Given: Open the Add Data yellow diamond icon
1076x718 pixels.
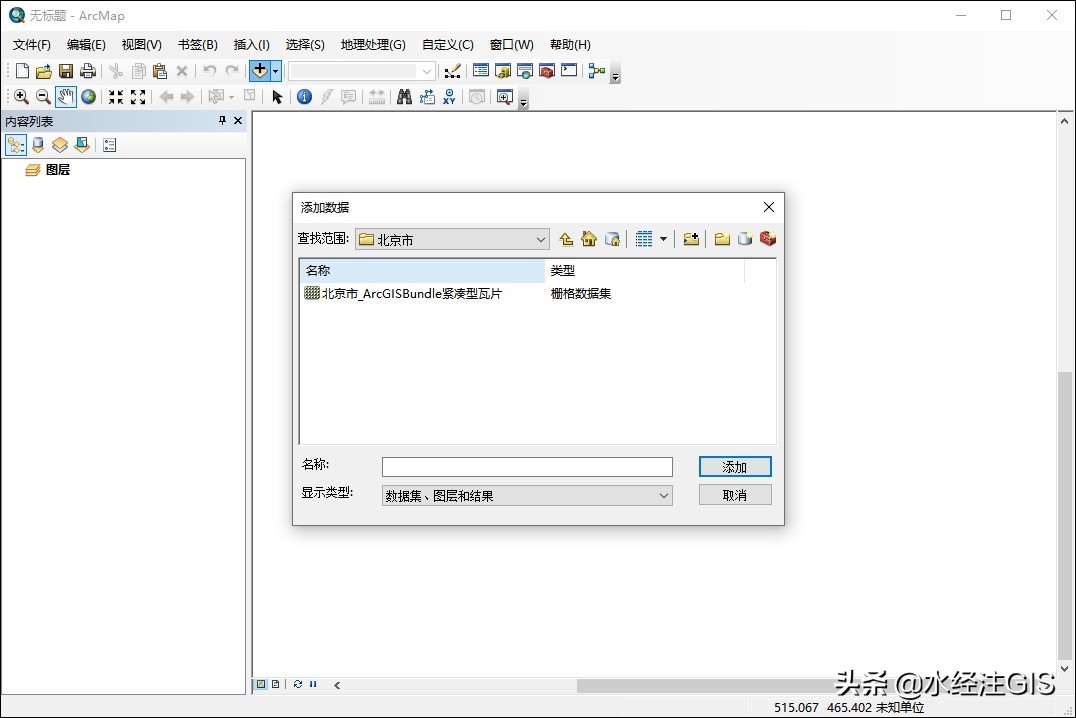Looking at the screenshot, I should [x=257, y=70].
